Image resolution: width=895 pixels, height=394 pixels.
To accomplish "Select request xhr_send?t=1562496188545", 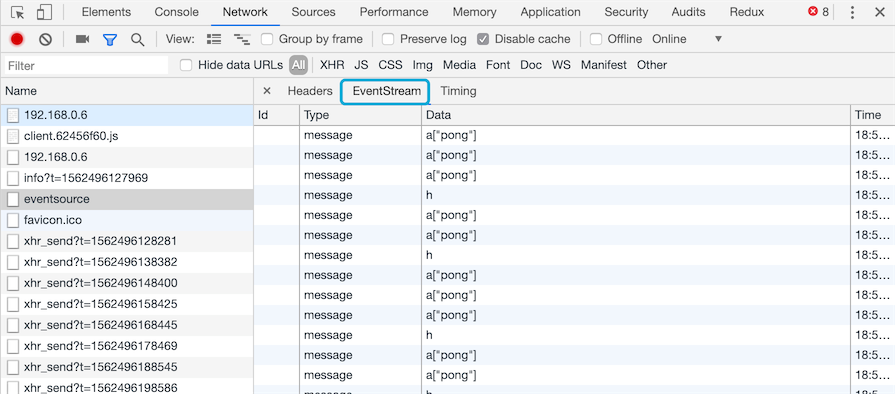I will tap(127, 367).
